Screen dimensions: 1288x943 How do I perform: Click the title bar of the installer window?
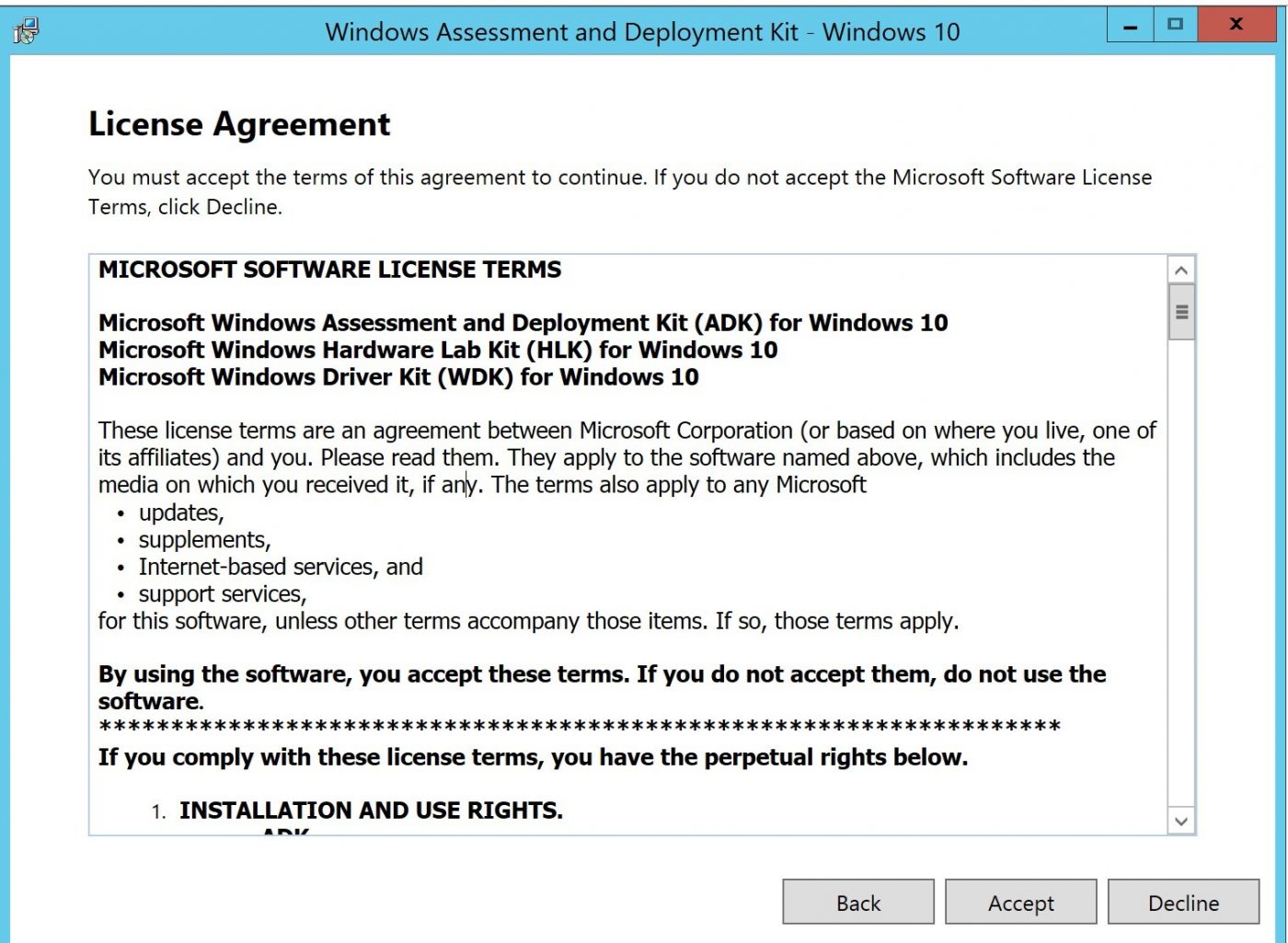click(644, 32)
